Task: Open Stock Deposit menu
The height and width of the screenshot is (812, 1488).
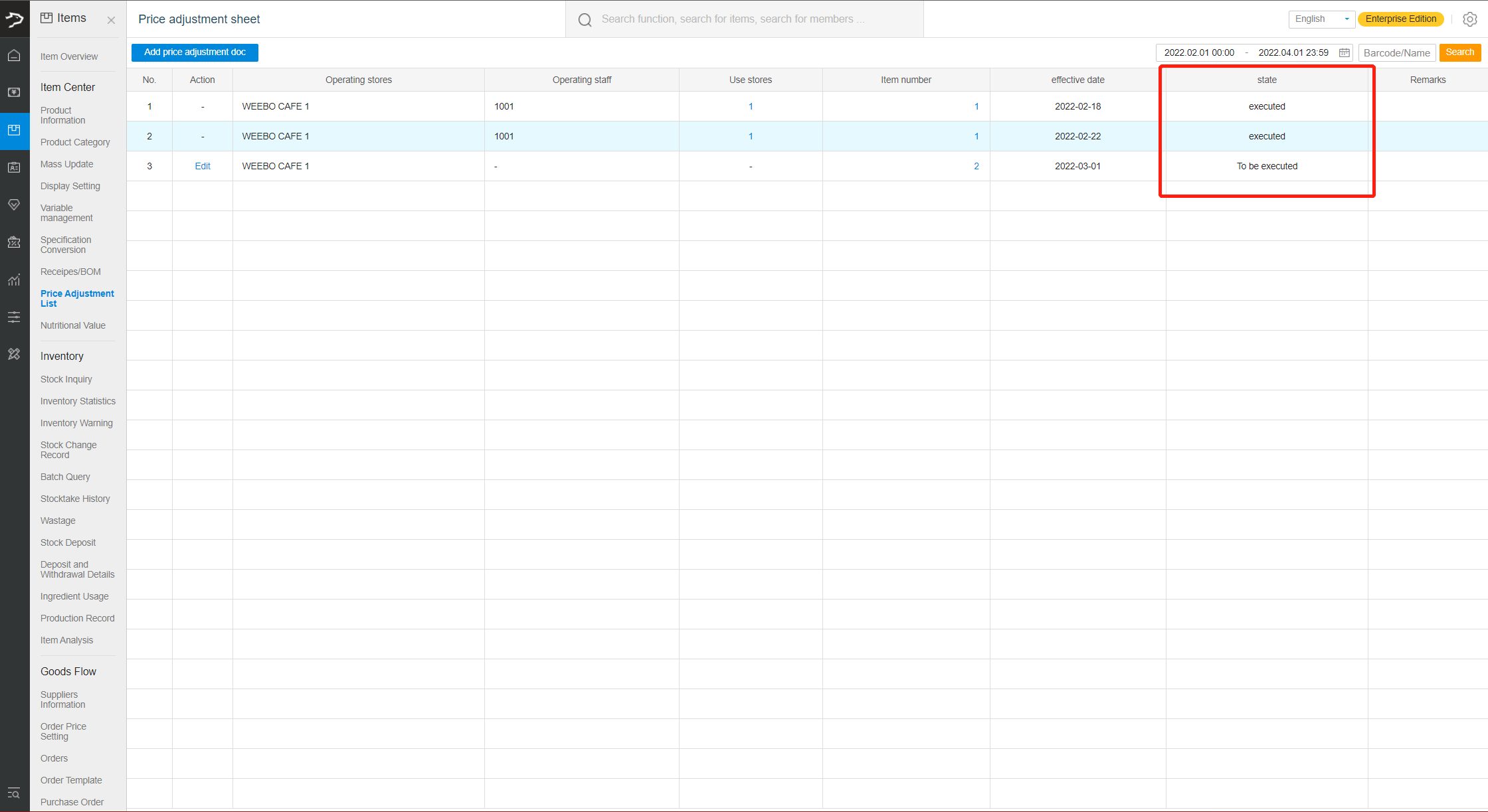Action: click(68, 542)
